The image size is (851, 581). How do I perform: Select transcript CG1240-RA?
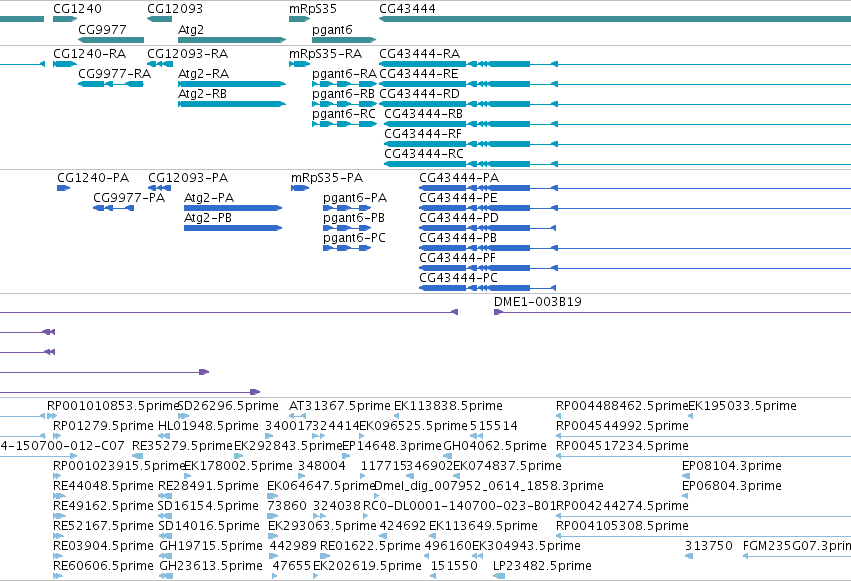(65, 64)
